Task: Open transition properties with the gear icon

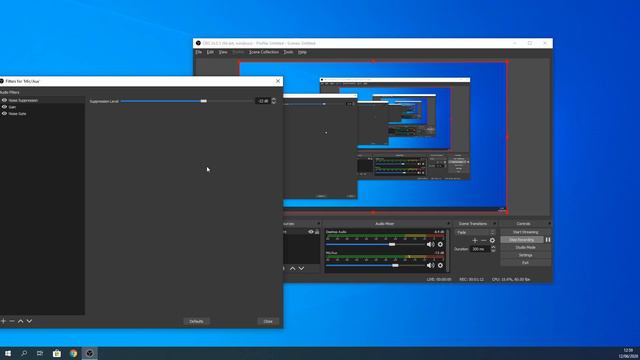Action: pos(492,240)
